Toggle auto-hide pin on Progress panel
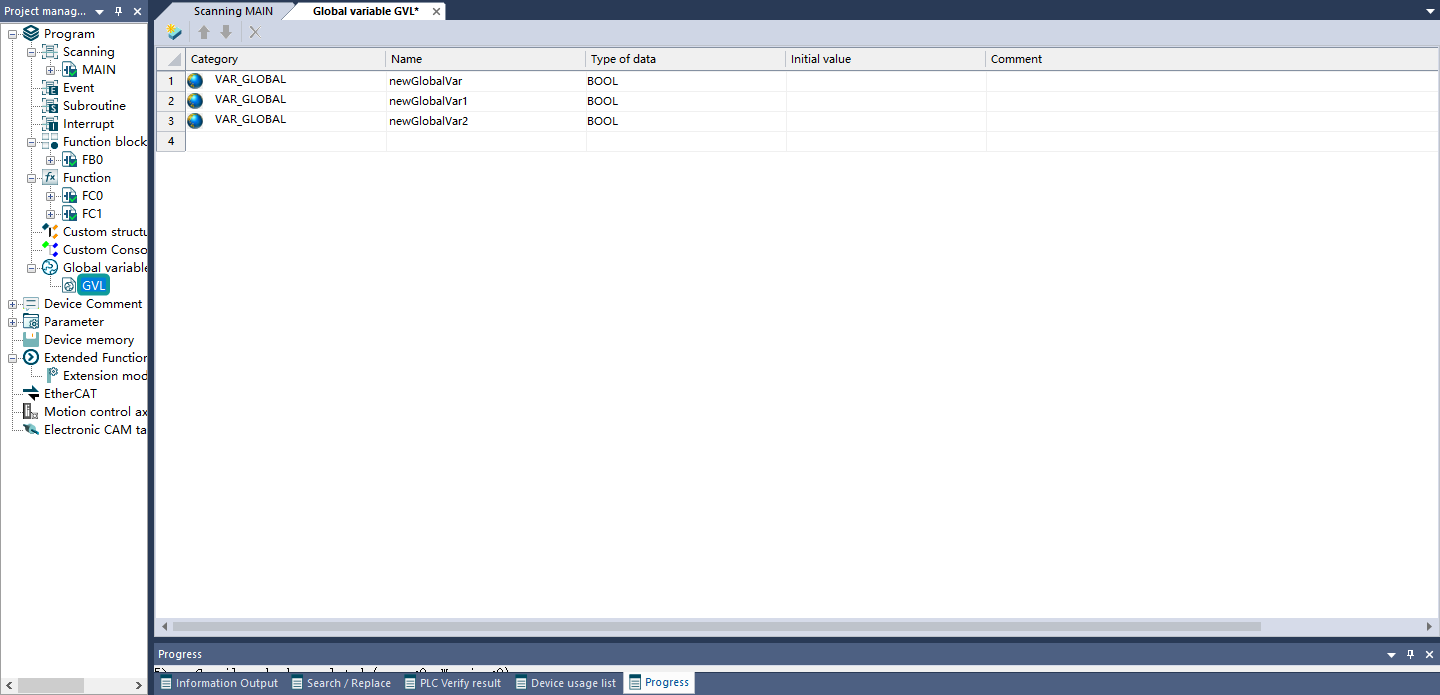This screenshot has height=695, width=1440. [x=1410, y=654]
